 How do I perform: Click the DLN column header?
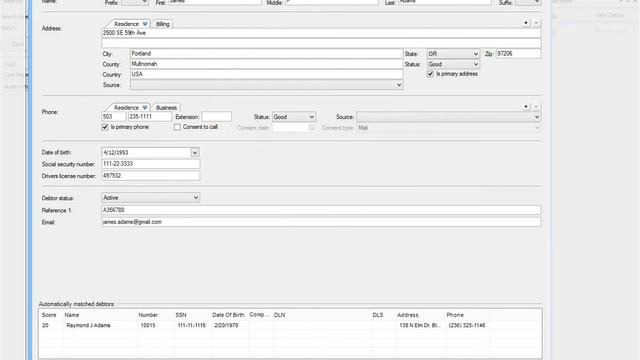280,315
